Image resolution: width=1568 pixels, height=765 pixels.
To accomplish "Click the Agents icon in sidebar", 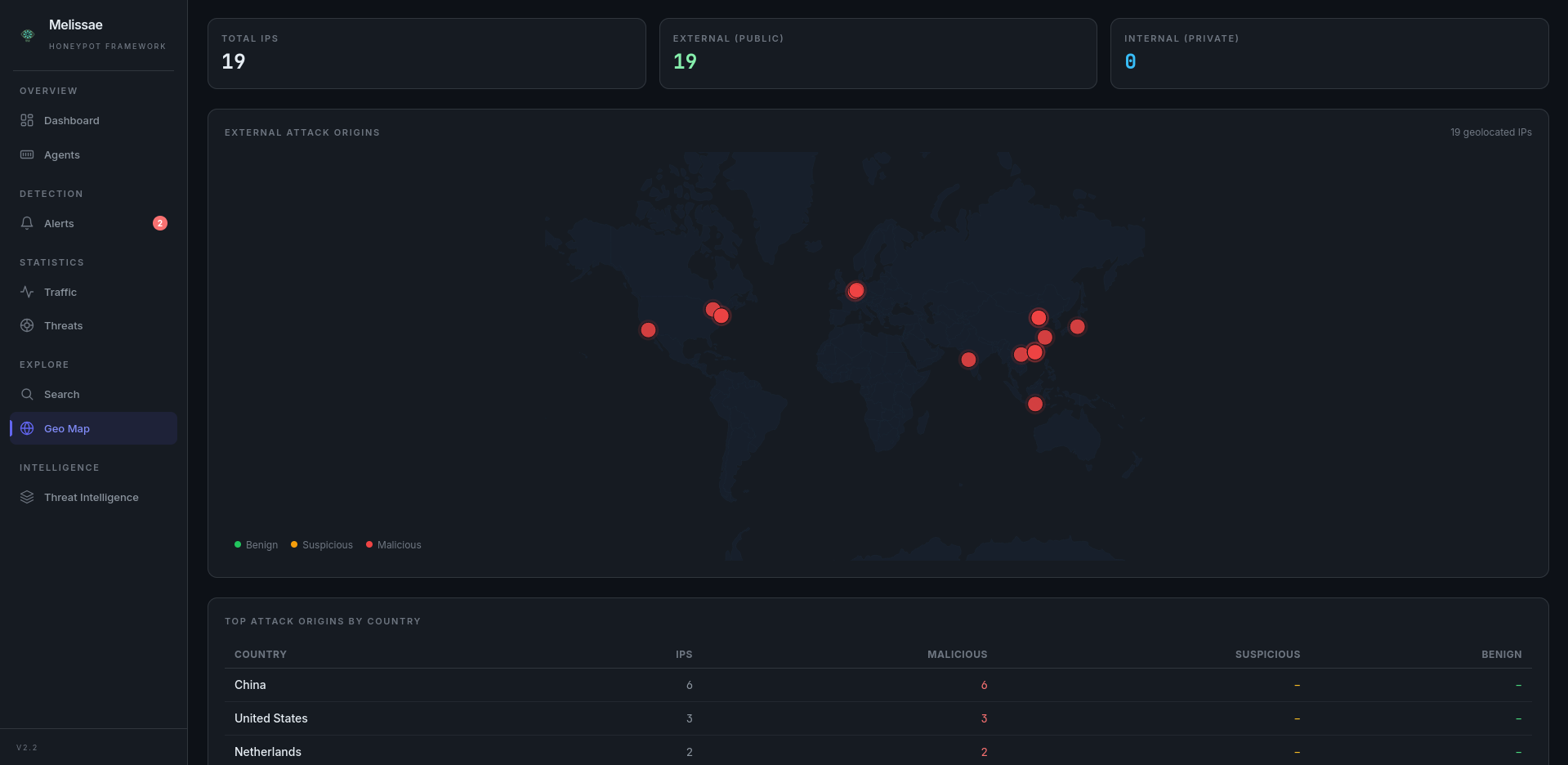I will coord(27,154).
